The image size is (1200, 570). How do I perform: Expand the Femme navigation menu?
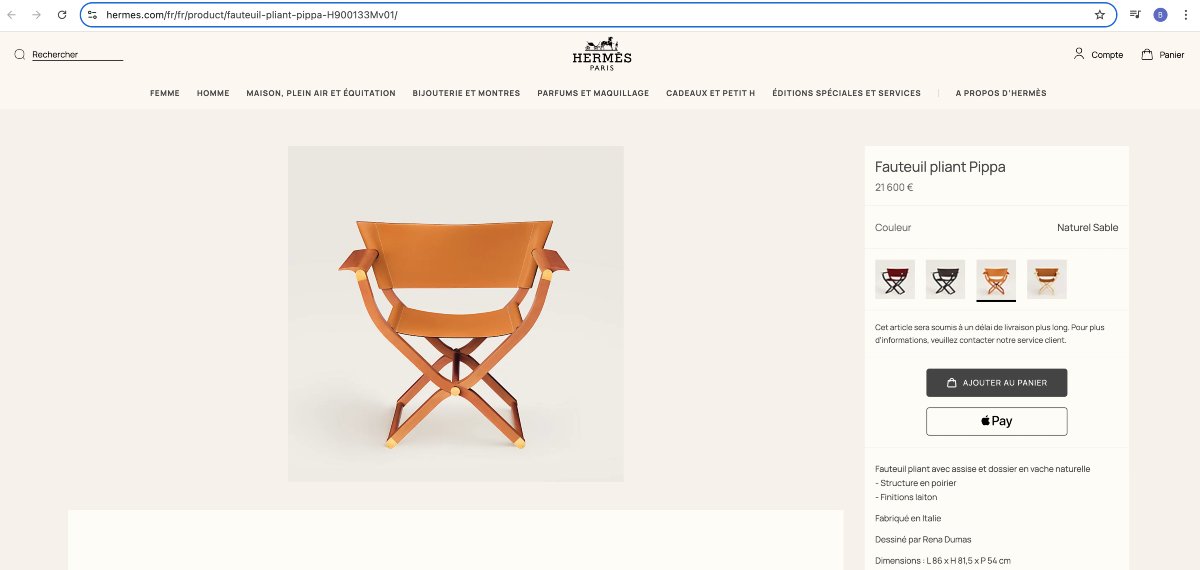point(165,93)
